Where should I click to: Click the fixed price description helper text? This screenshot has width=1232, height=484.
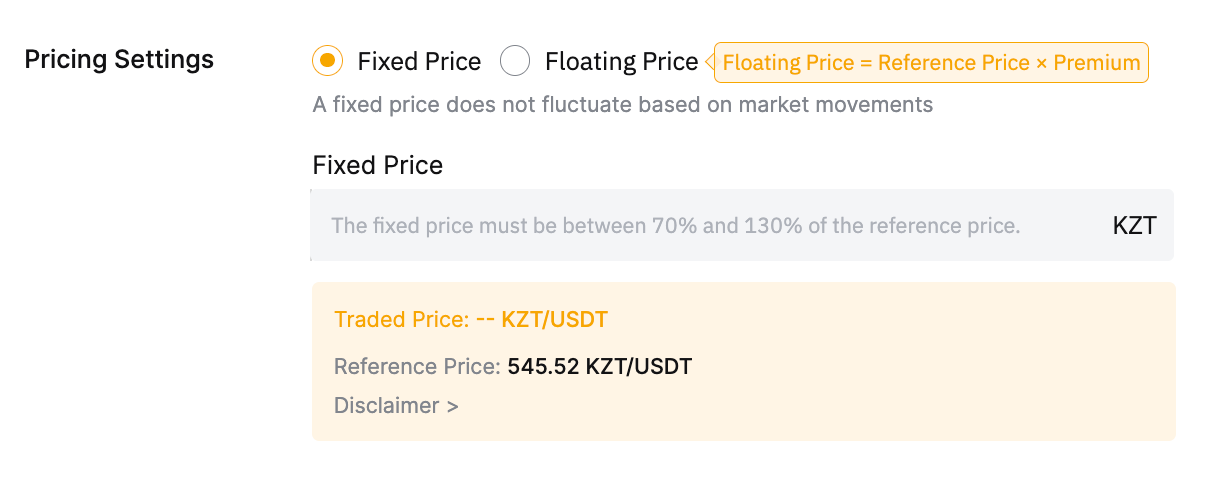coord(622,104)
